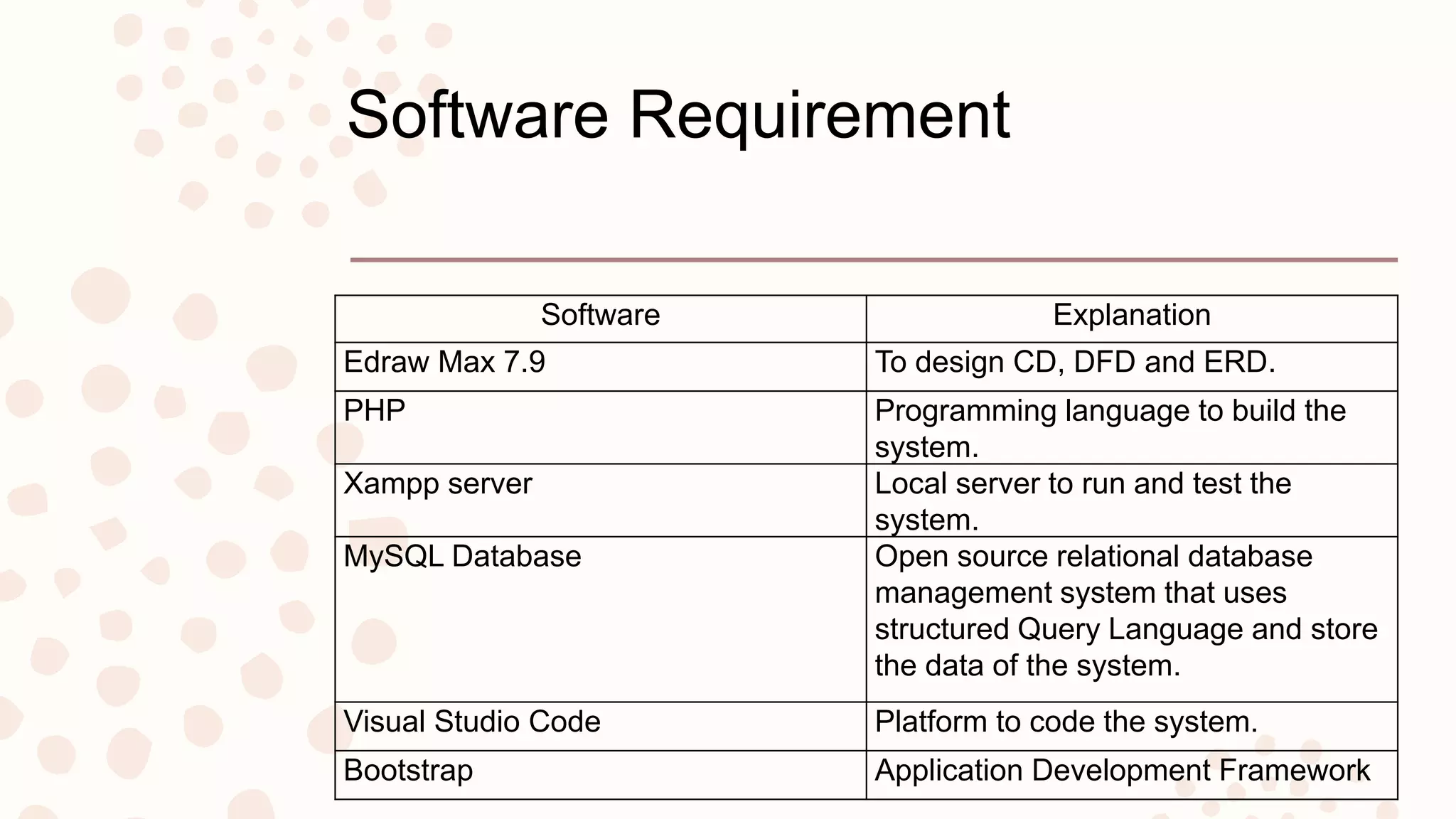1456x819 pixels.
Task: Click 'Local server to run and test' cell
Action: [x=1082, y=500]
